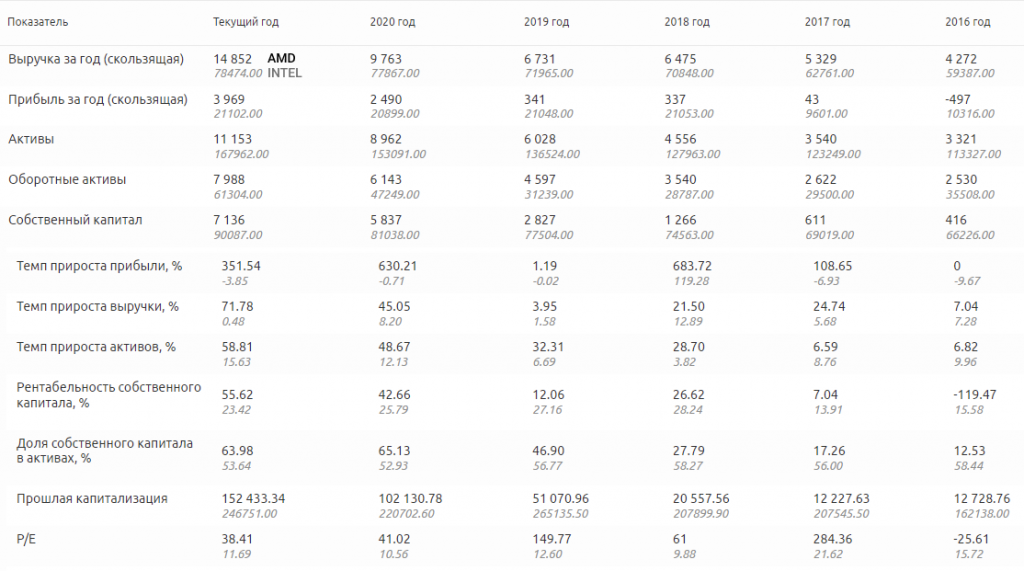Click the bold 'AMD' legend label
Image resolution: width=1024 pixels, height=571 pixels.
pos(282,59)
